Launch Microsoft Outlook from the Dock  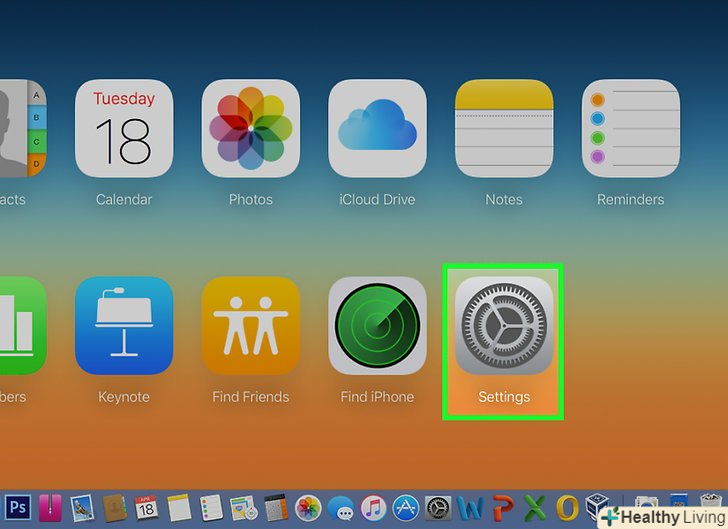tap(567, 508)
